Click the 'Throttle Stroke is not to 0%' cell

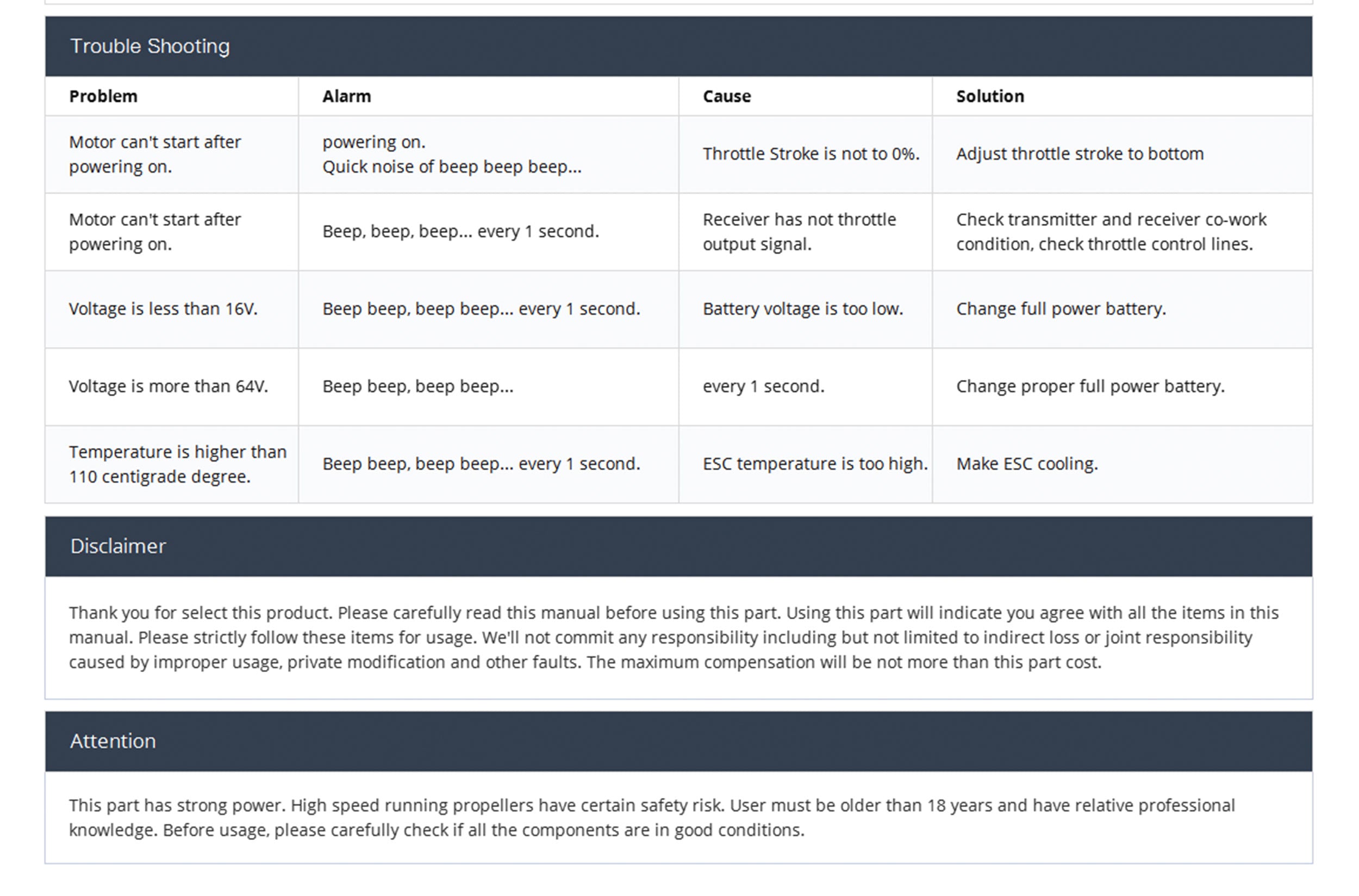click(x=811, y=154)
